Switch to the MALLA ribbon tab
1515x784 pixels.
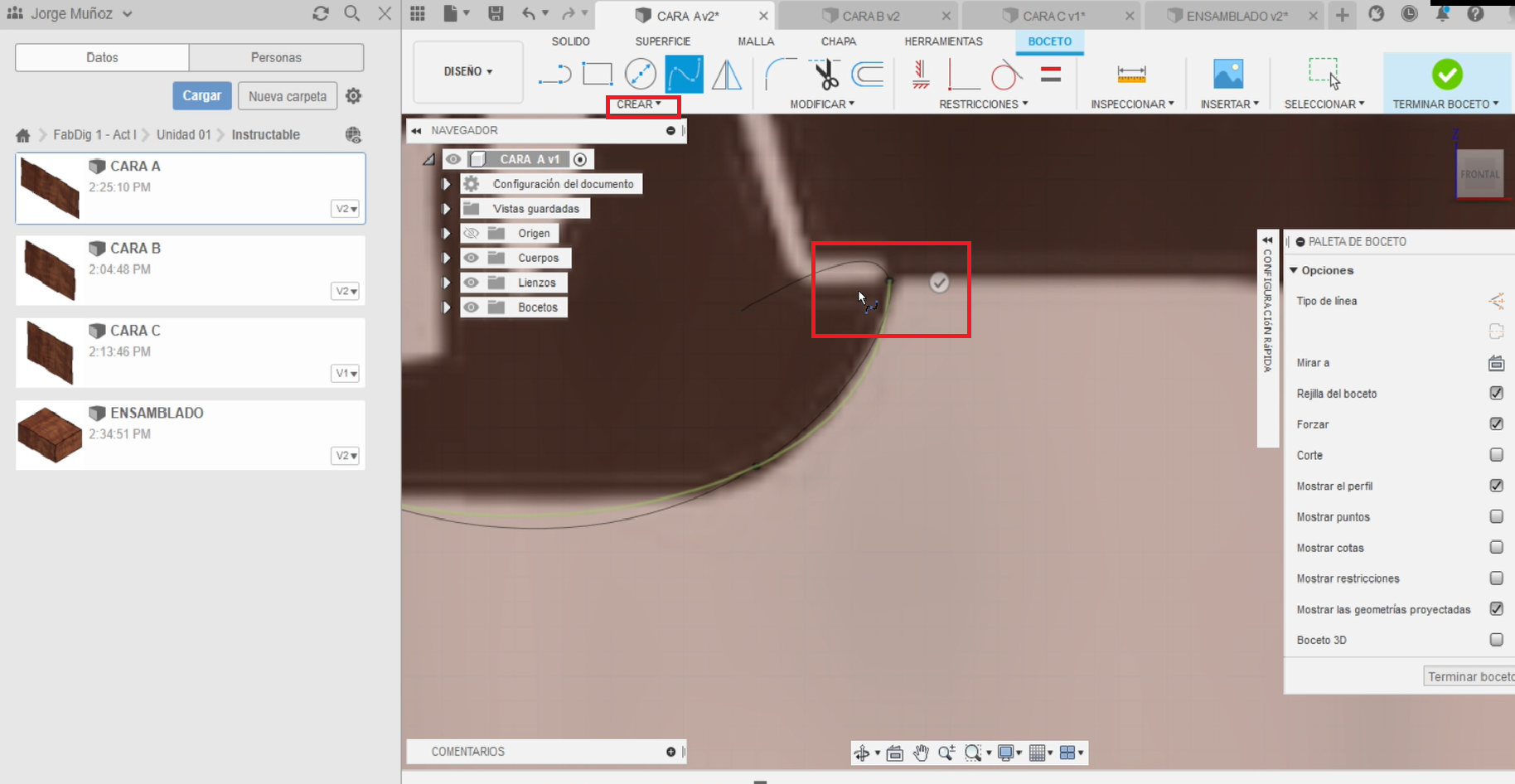click(756, 41)
